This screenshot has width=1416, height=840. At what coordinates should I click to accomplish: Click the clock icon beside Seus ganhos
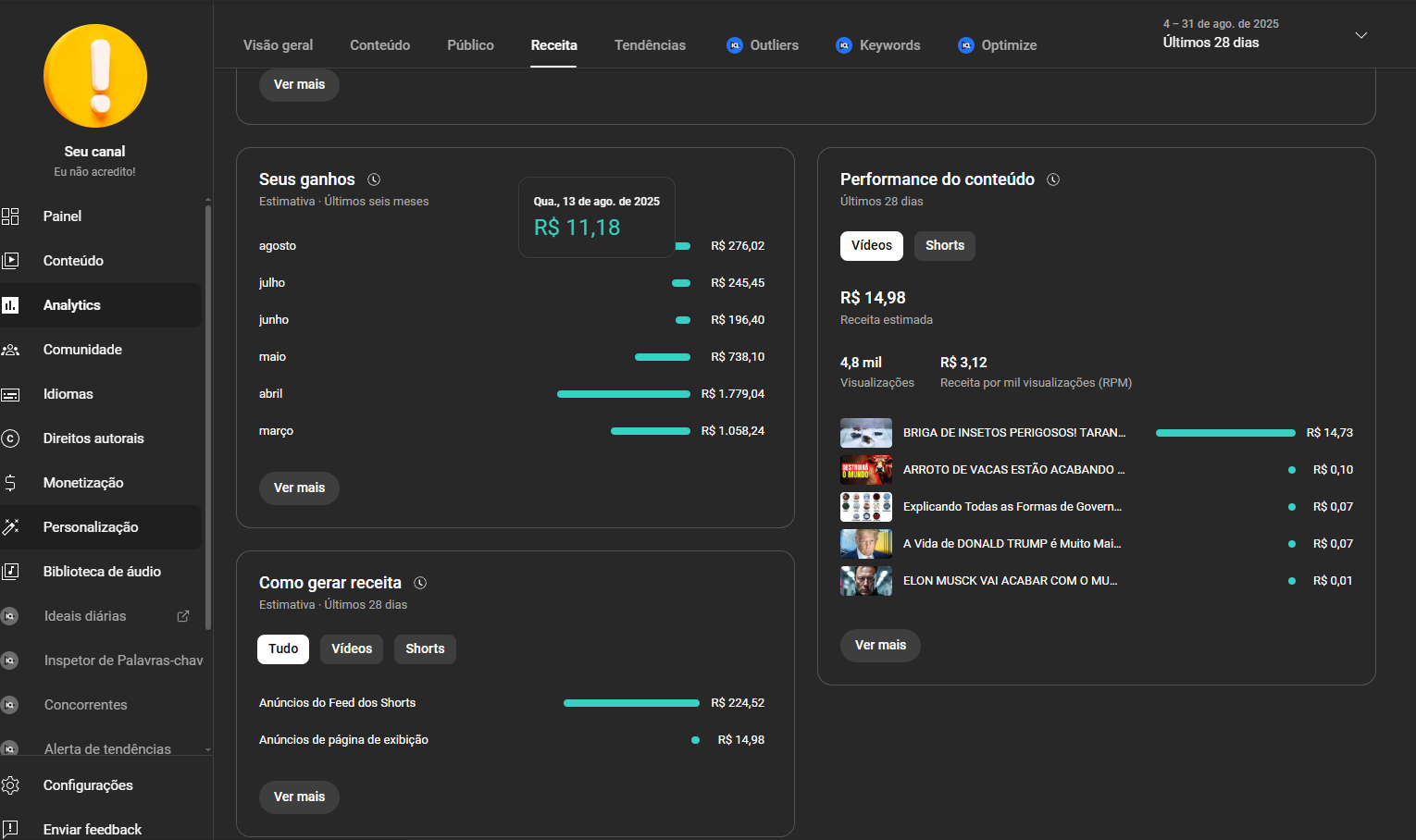coord(374,179)
